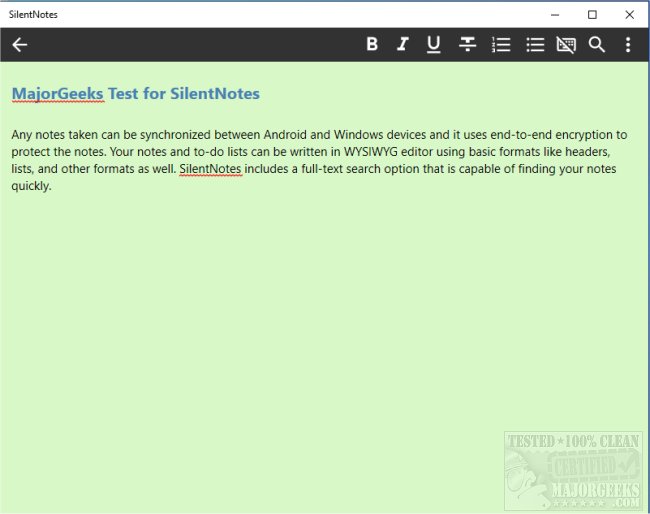This screenshot has height=514, width=650.
Task: Click the misspelled word 'SilentNotes' in the paragraph
Action: 210,169
